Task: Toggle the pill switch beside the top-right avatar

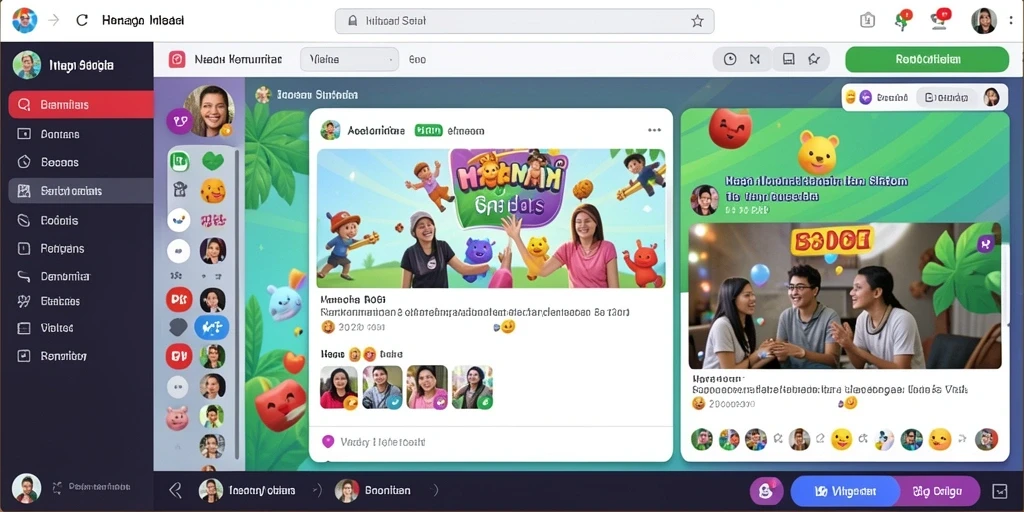Action: [946, 97]
